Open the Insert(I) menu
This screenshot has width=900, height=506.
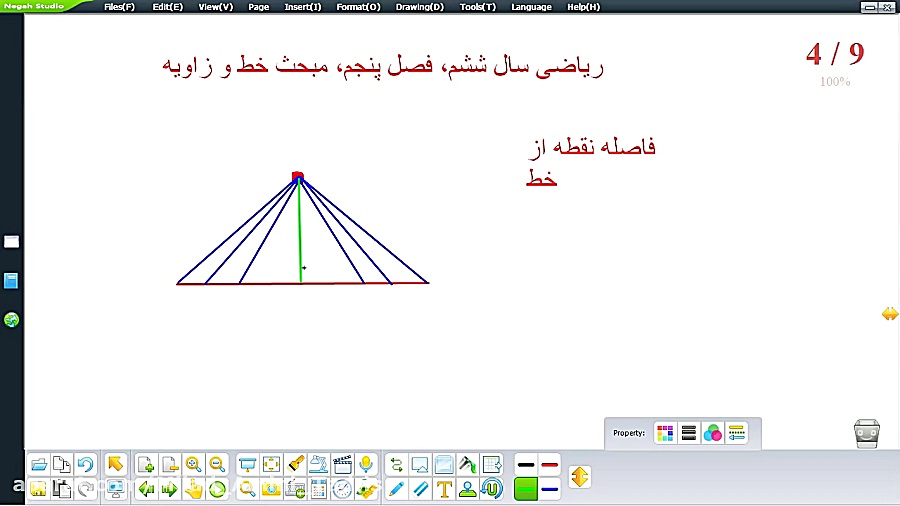(x=302, y=7)
